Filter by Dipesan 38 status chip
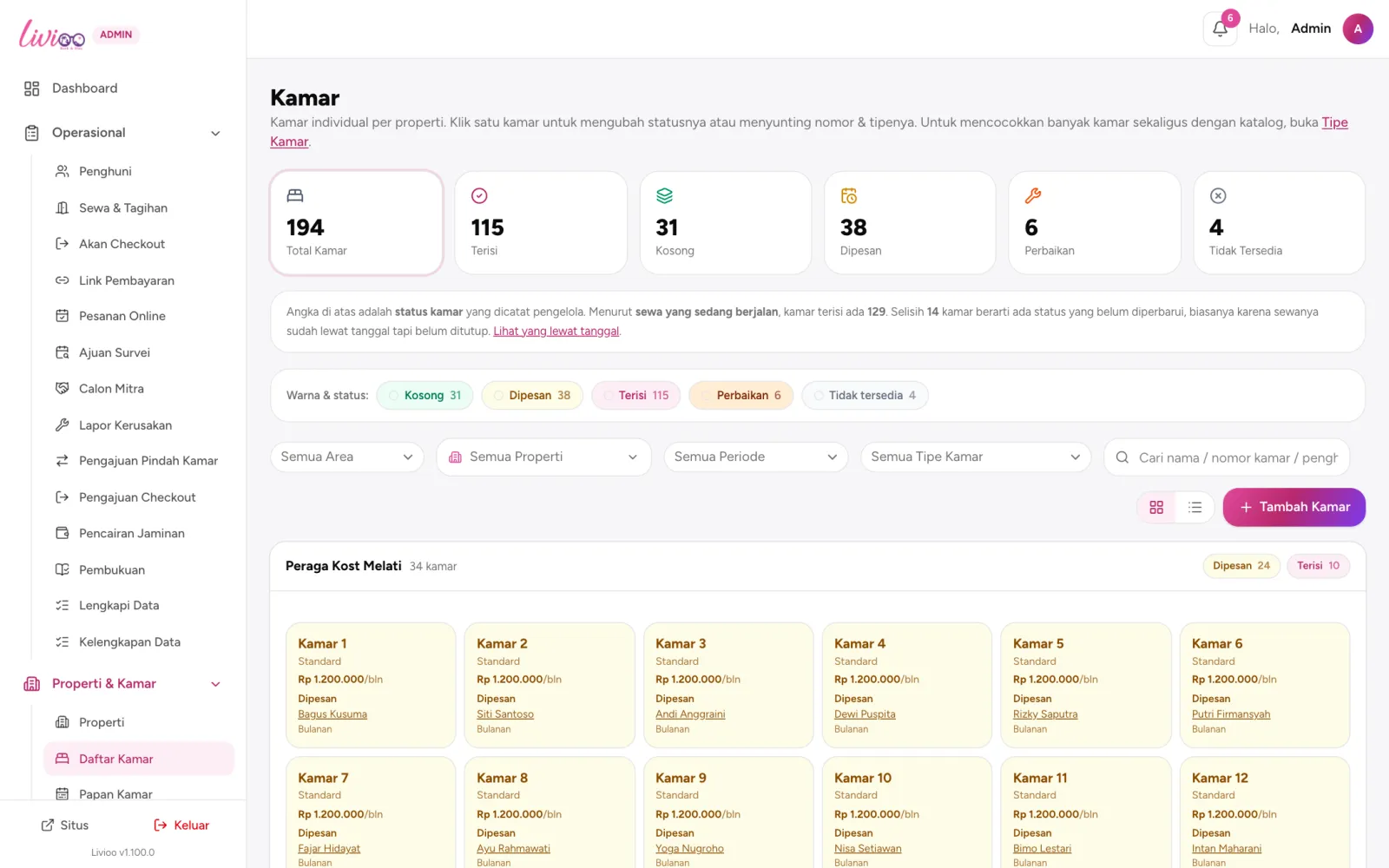Image resolution: width=1389 pixels, height=868 pixels. [532, 396]
